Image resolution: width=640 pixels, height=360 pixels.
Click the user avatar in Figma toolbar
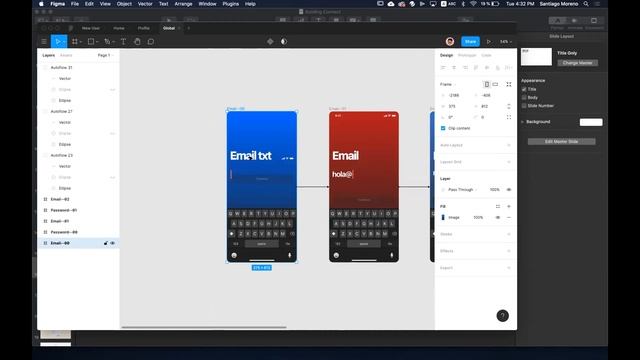click(450, 42)
